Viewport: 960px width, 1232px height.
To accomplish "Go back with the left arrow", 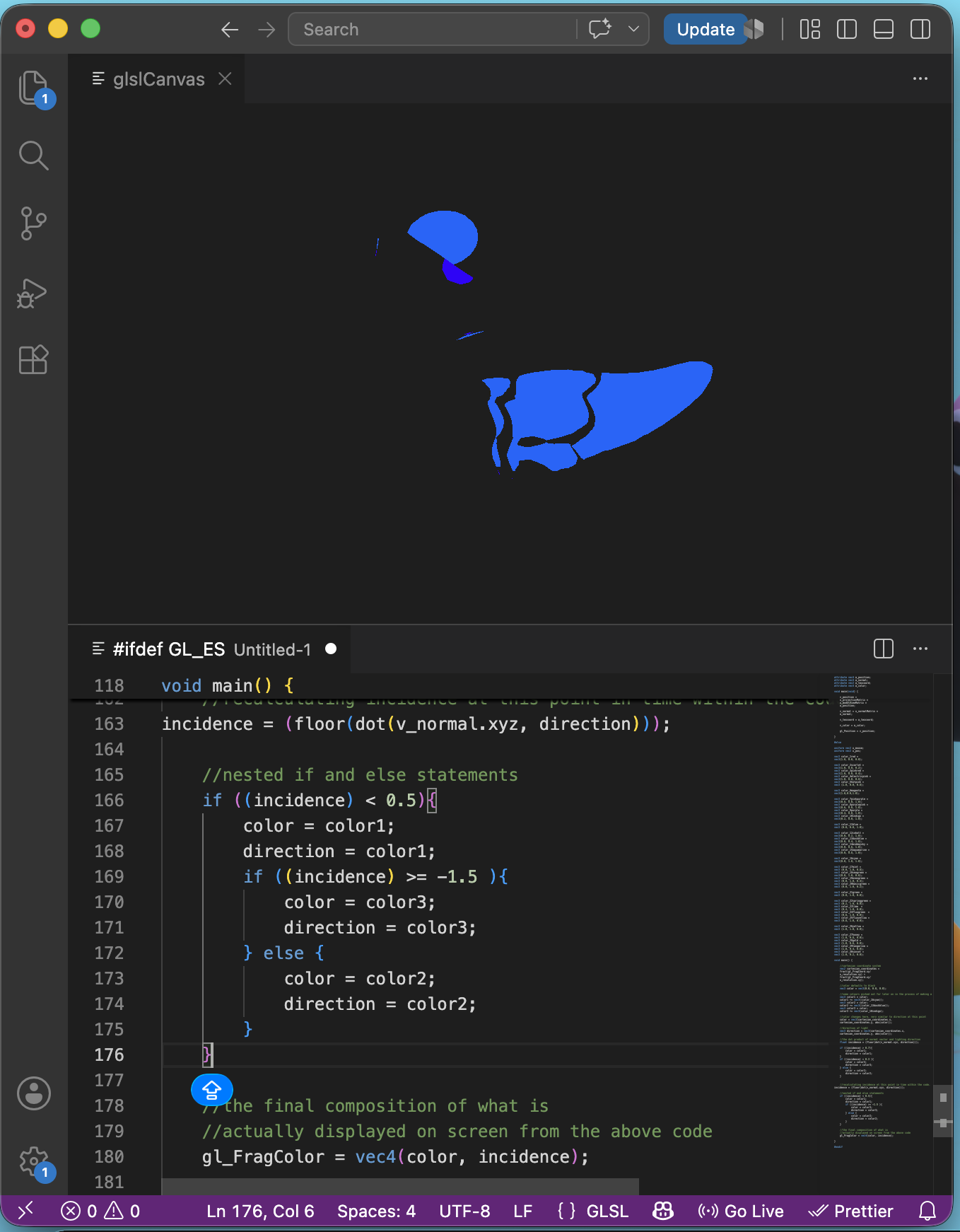I will [x=230, y=30].
